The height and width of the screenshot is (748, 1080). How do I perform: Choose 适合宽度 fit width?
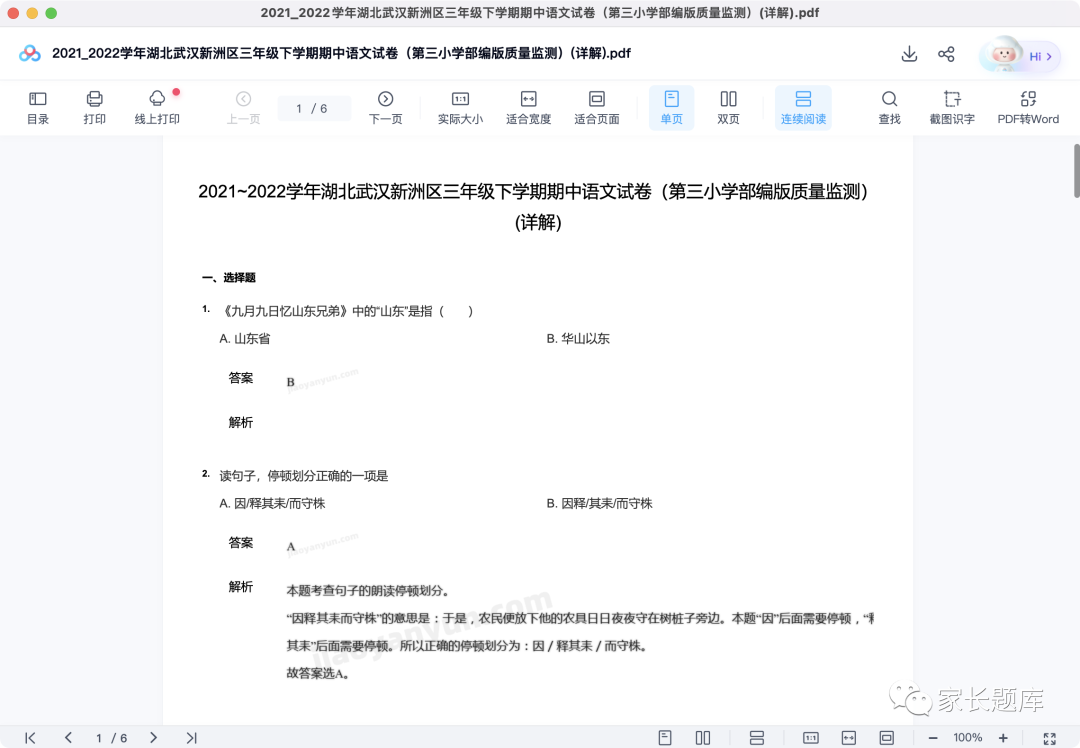tap(528, 108)
